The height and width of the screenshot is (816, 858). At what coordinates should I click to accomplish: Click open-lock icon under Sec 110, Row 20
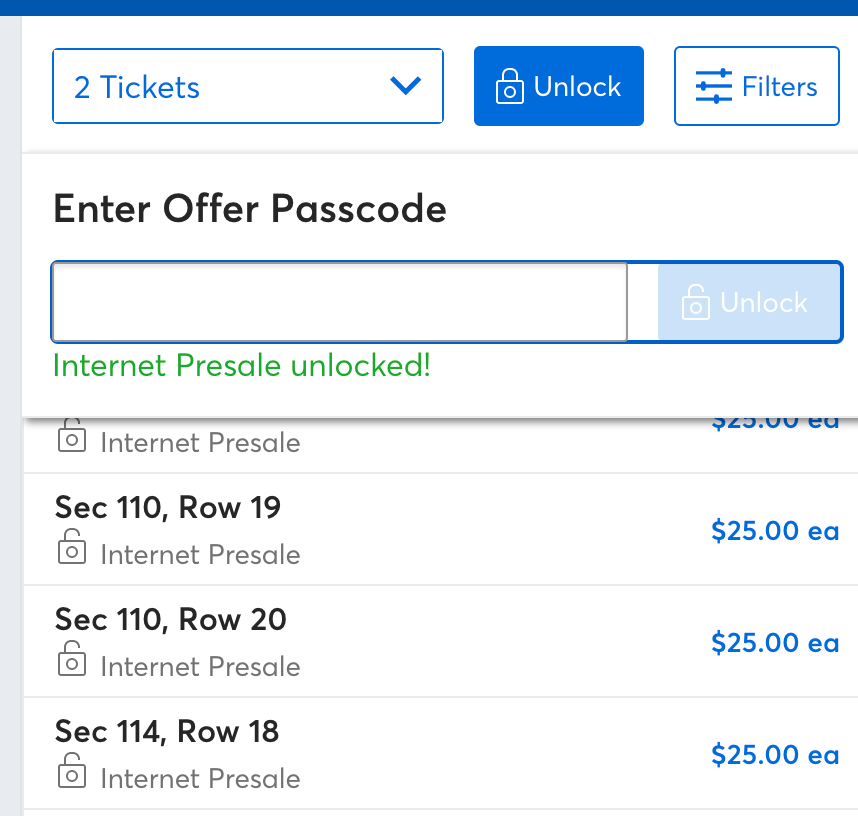(x=72, y=658)
